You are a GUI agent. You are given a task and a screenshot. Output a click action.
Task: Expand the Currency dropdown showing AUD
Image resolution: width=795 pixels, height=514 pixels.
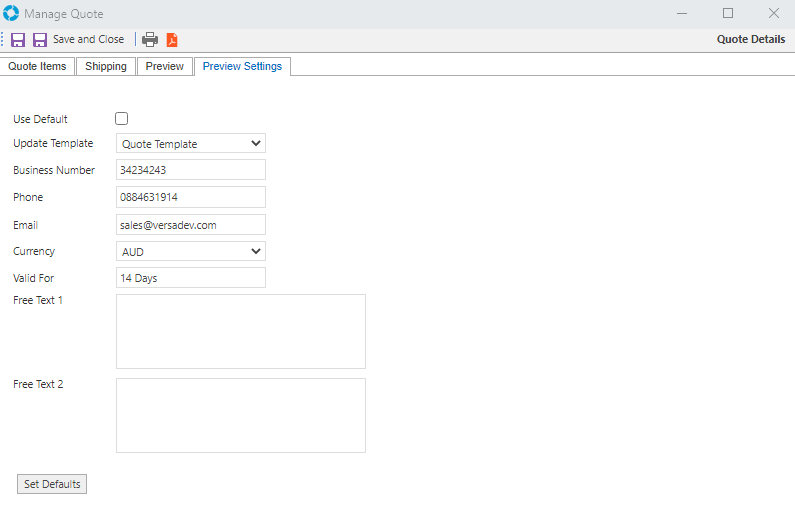[190, 251]
